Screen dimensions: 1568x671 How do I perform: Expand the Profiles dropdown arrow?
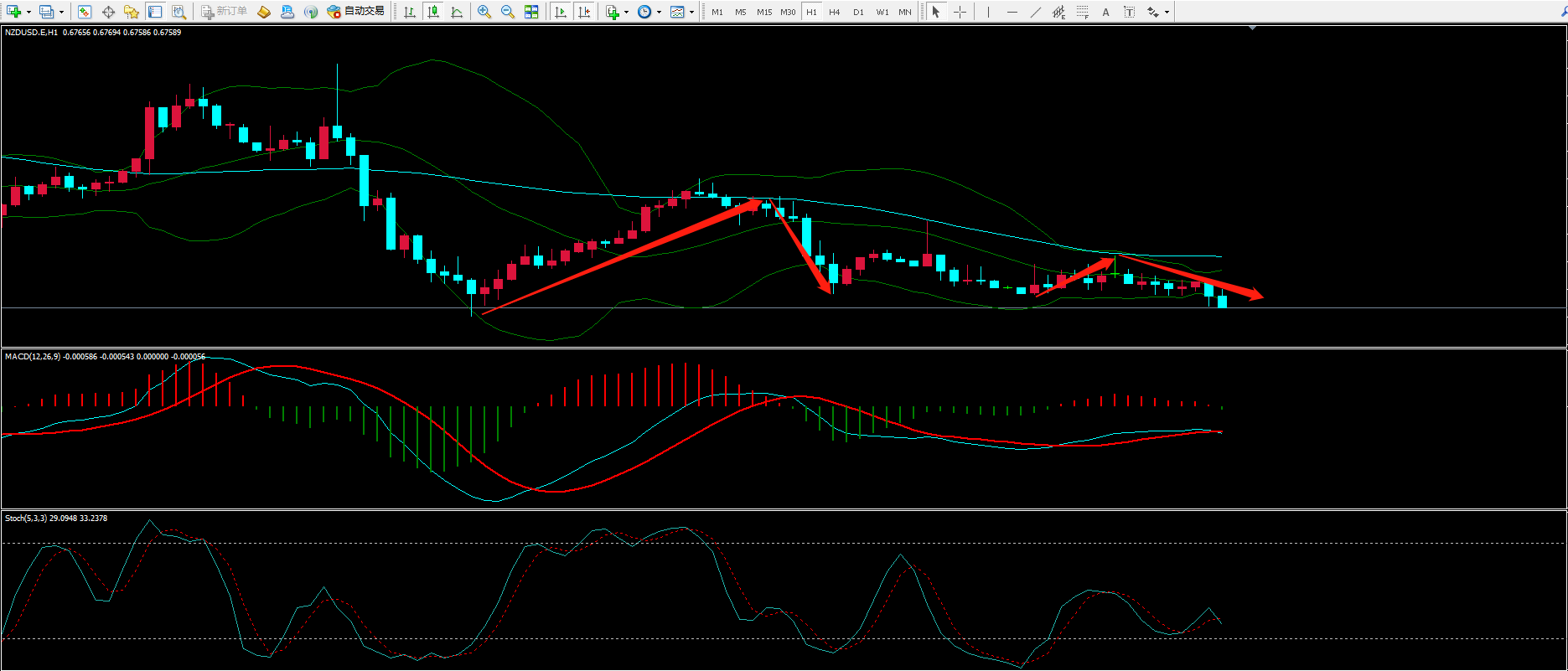(62, 12)
